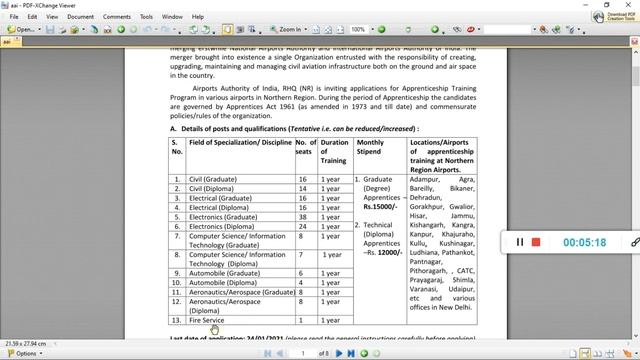Click the Find binoculars icon
640x360 pixels.
543,29
